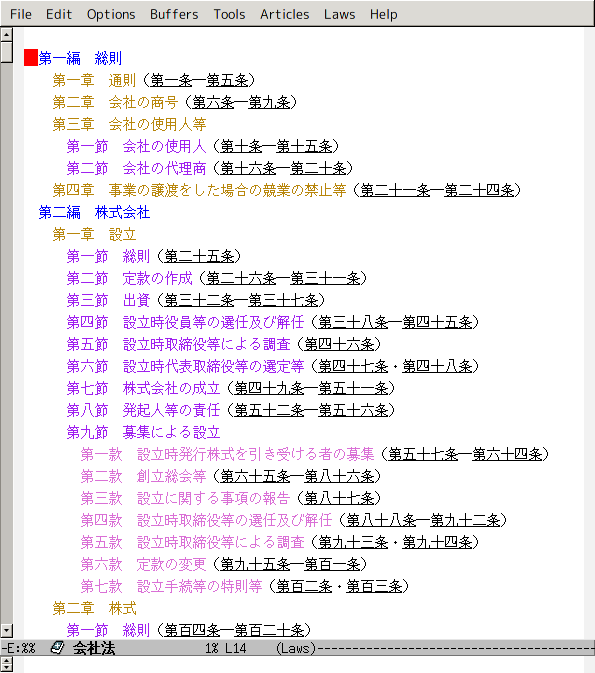
Task: Open the Buffers menu
Action: coord(174,14)
